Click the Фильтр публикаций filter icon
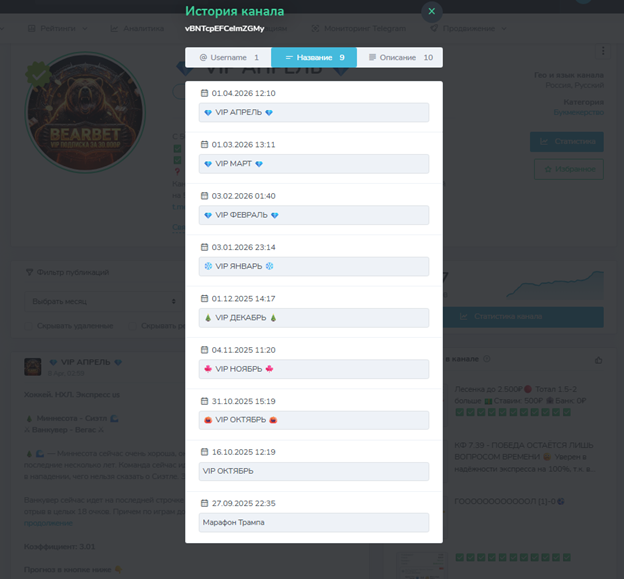The height and width of the screenshot is (579, 624). [x=29, y=272]
